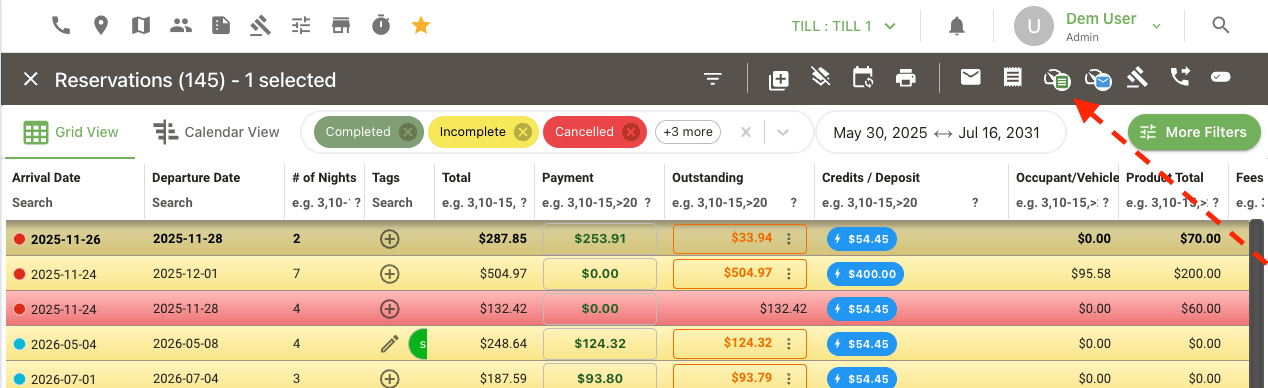This screenshot has height=388, width=1268.
Task: Click the phone forwarded icon
Action: 1180,76
